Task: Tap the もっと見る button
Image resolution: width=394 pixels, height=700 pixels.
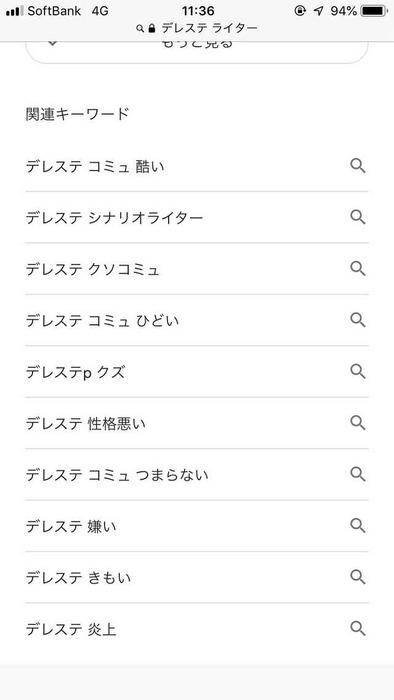Action: (x=197, y=52)
